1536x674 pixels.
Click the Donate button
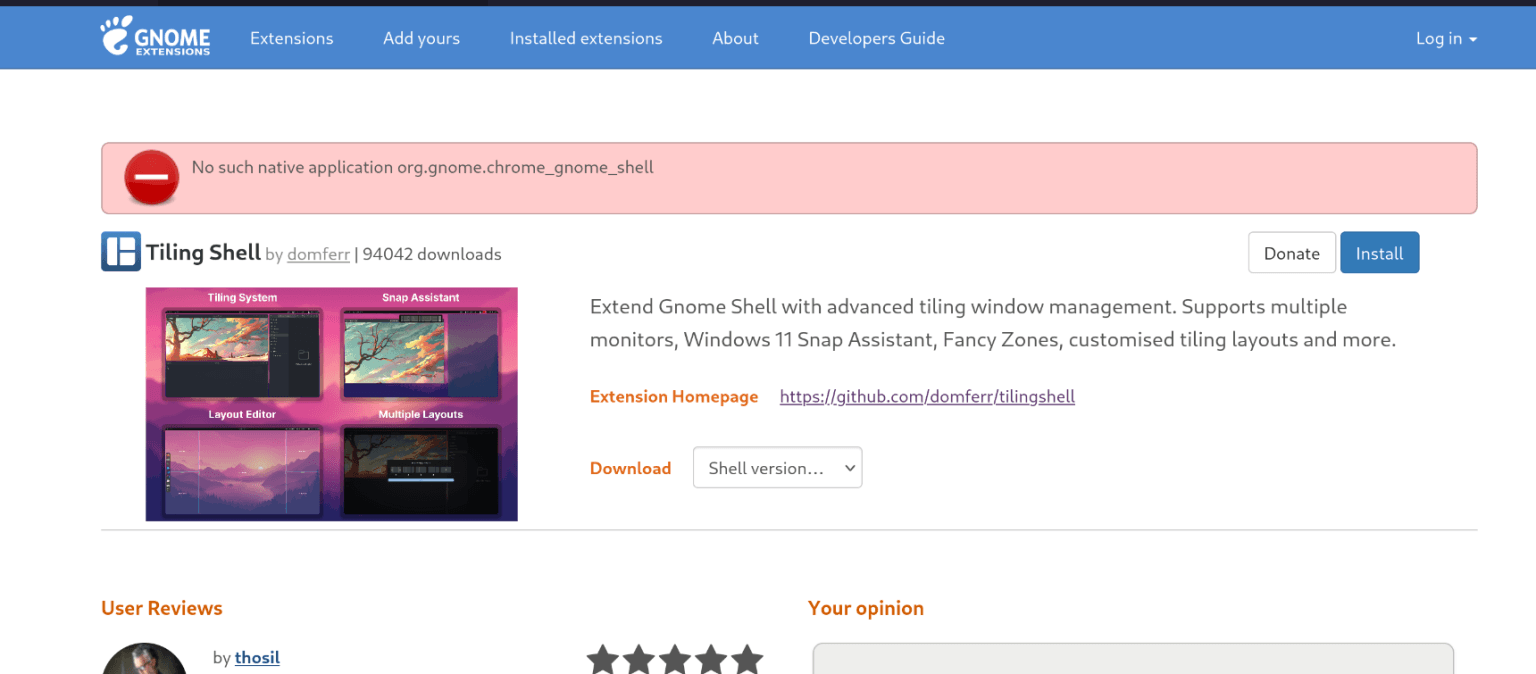(x=1291, y=253)
